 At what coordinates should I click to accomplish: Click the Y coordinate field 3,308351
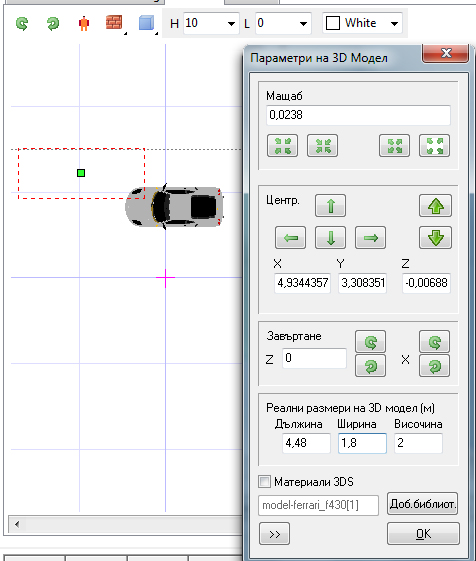click(x=363, y=283)
